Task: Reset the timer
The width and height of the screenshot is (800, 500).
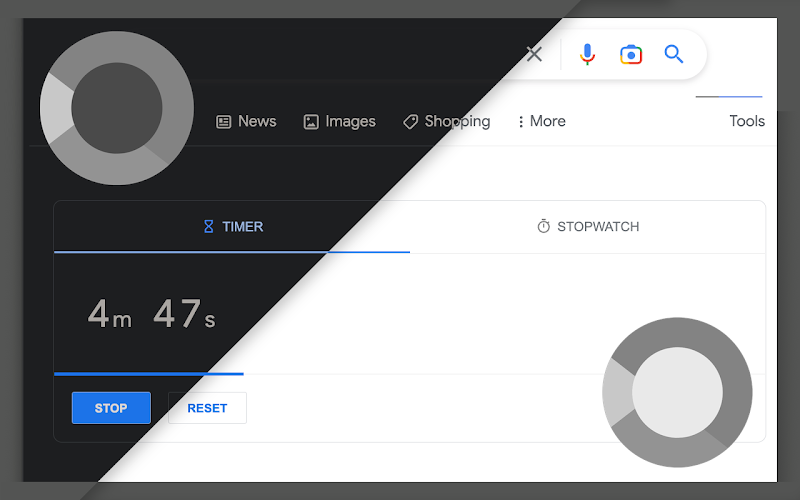Action: point(207,408)
